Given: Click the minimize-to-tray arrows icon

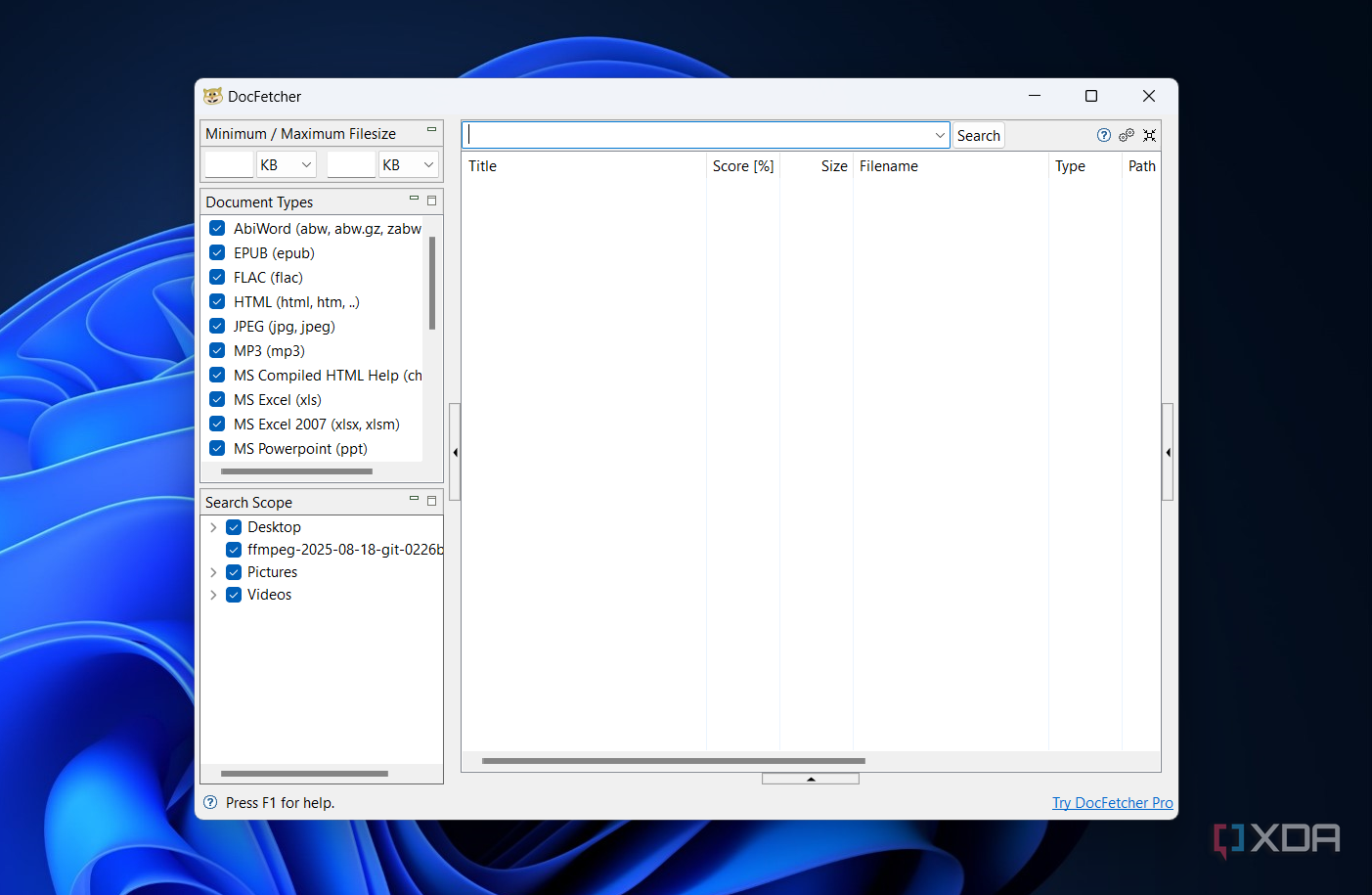Looking at the screenshot, I should click(1150, 136).
